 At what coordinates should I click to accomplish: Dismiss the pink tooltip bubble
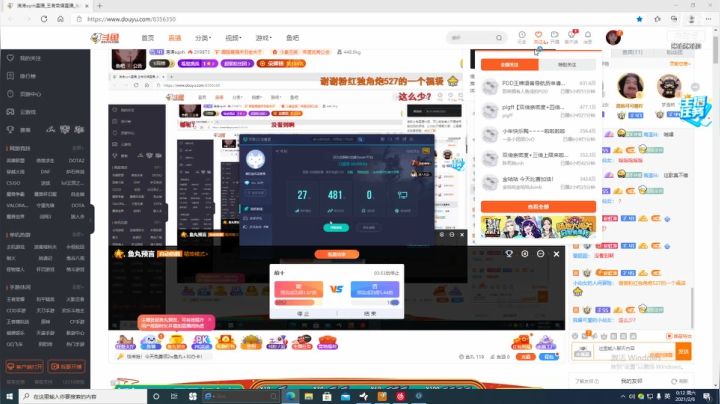pyautogui.click(x=210, y=319)
